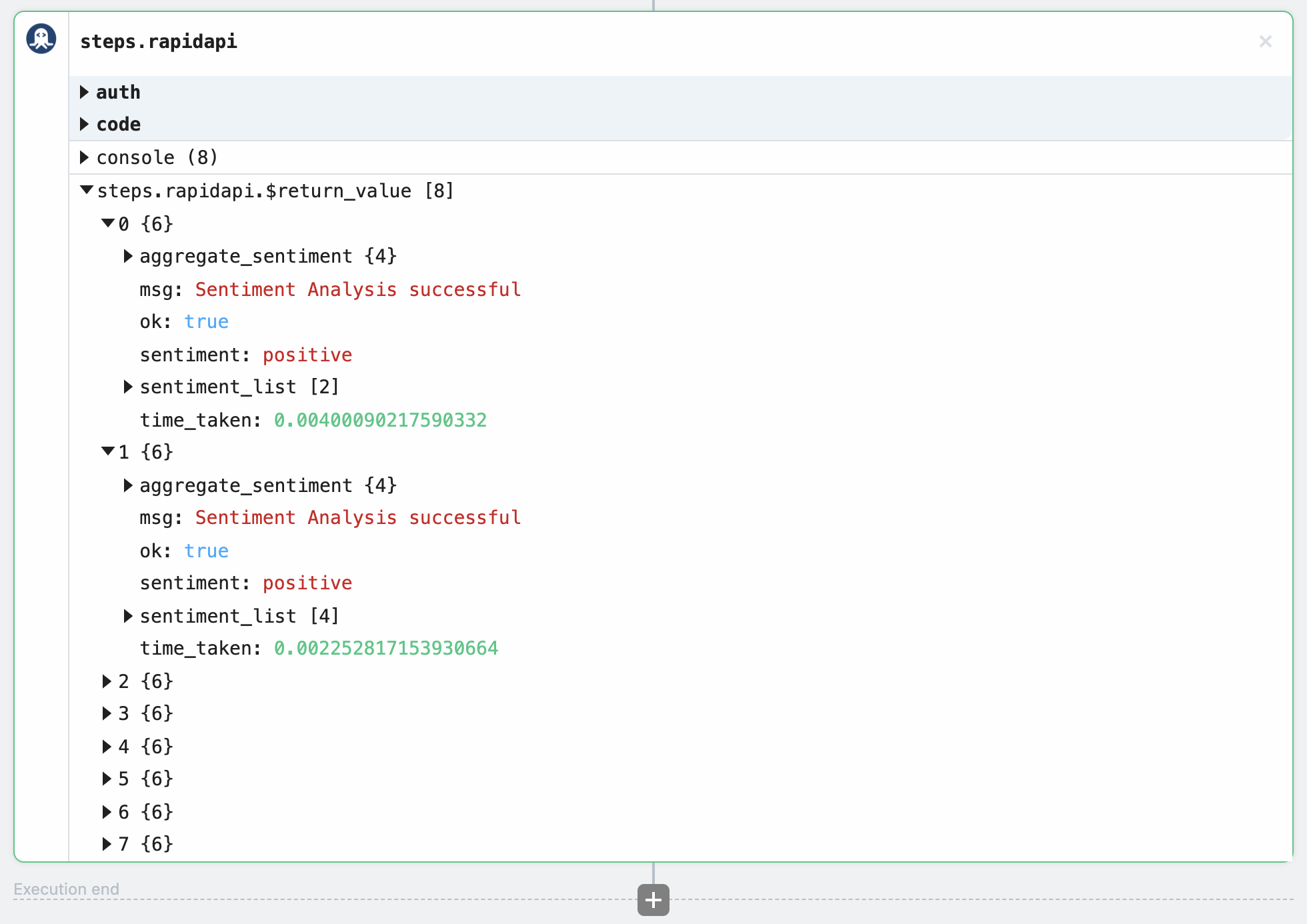Expand return value item 6
The height and width of the screenshot is (924, 1307).
click(107, 812)
